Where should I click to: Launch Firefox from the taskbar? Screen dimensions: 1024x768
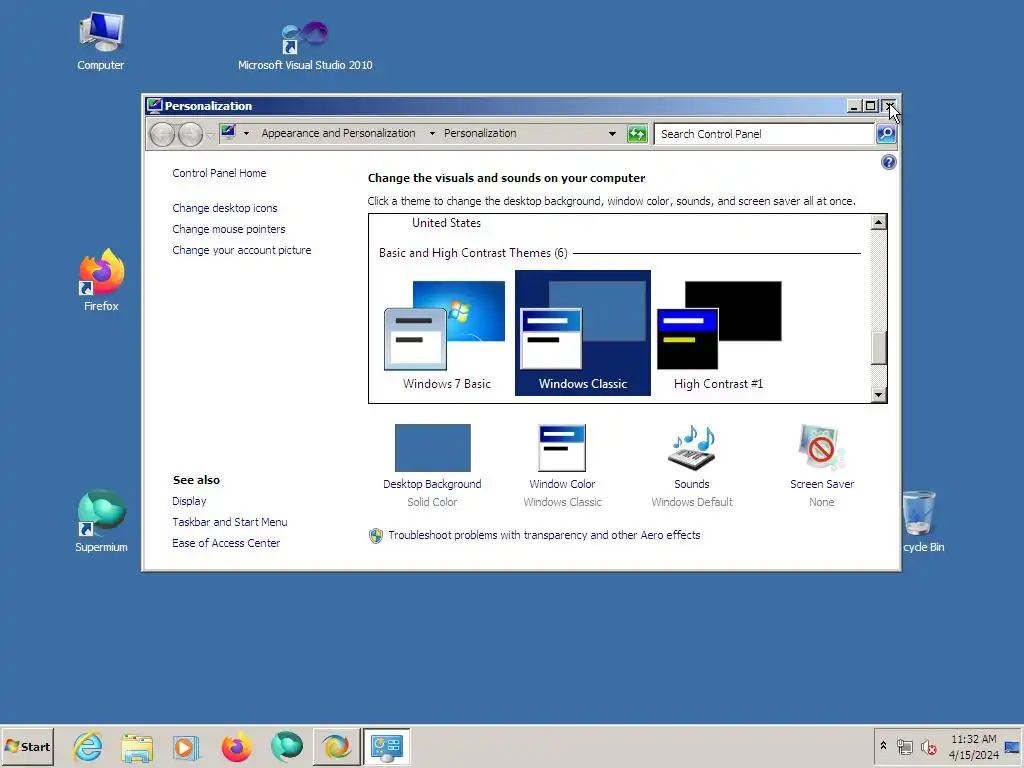[236, 746]
